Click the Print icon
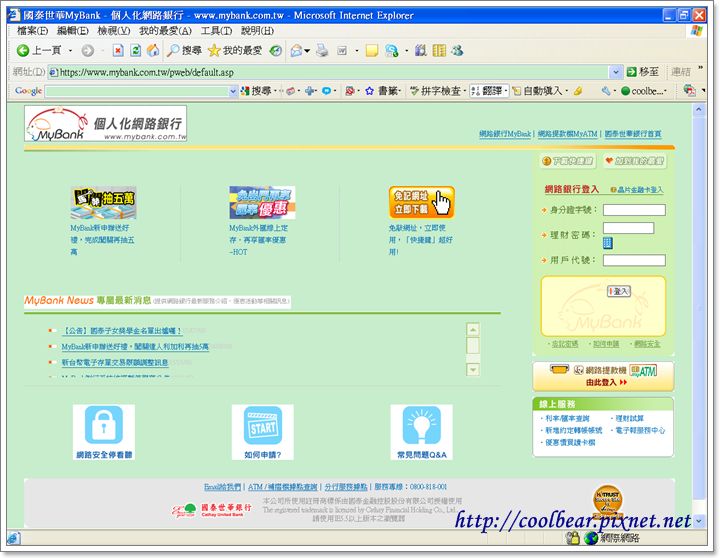The width and height of the screenshot is (720, 558). click(x=322, y=51)
